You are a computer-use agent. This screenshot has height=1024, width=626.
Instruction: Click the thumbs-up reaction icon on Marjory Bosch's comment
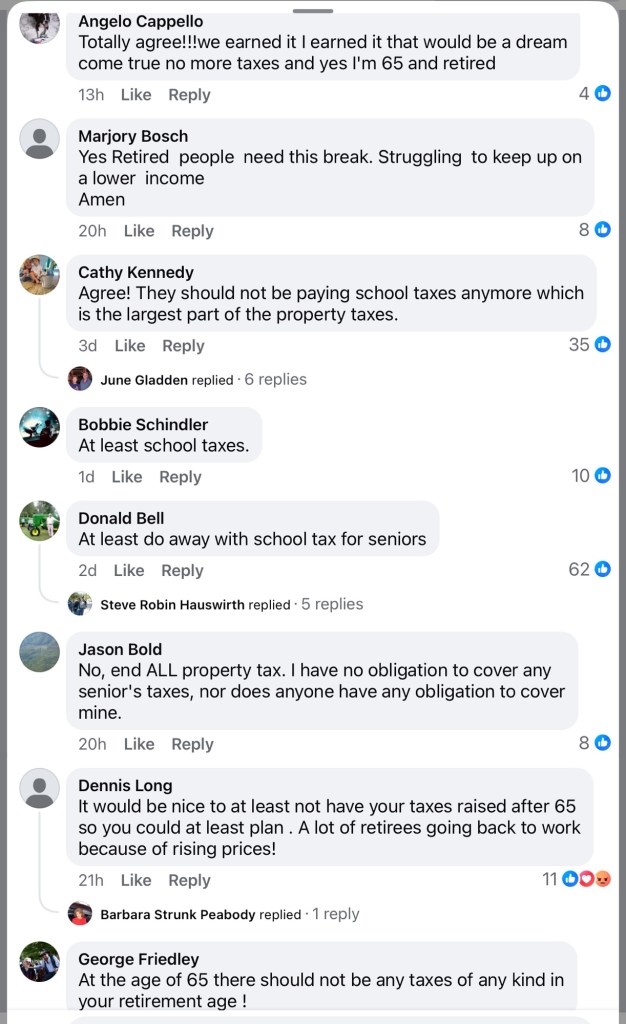point(603,229)
